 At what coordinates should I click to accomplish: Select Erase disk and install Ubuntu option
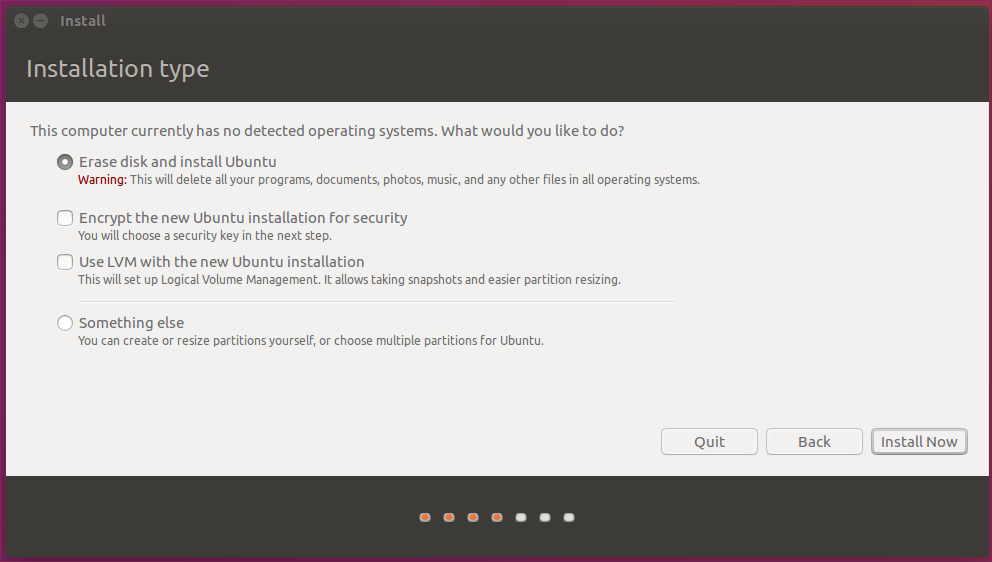tap(65, 162)
